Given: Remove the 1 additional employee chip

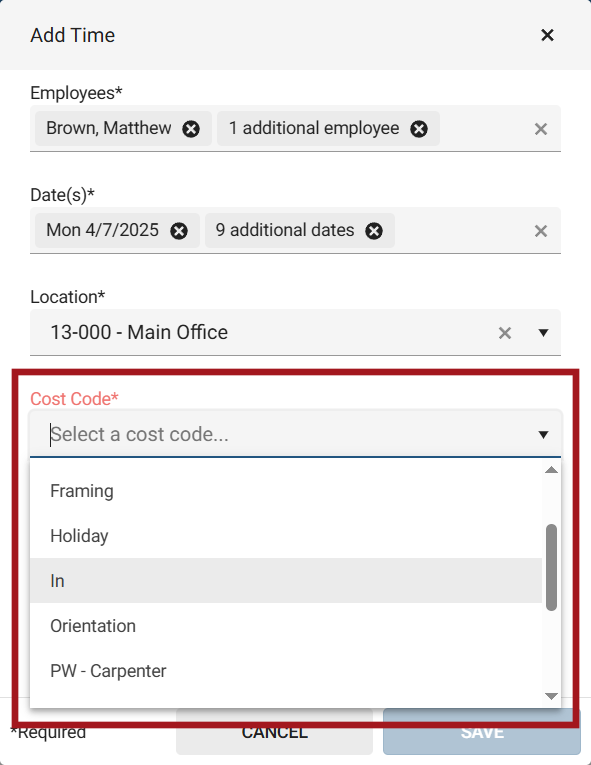Looking at the screenshot, I should [x=419, y=129].
